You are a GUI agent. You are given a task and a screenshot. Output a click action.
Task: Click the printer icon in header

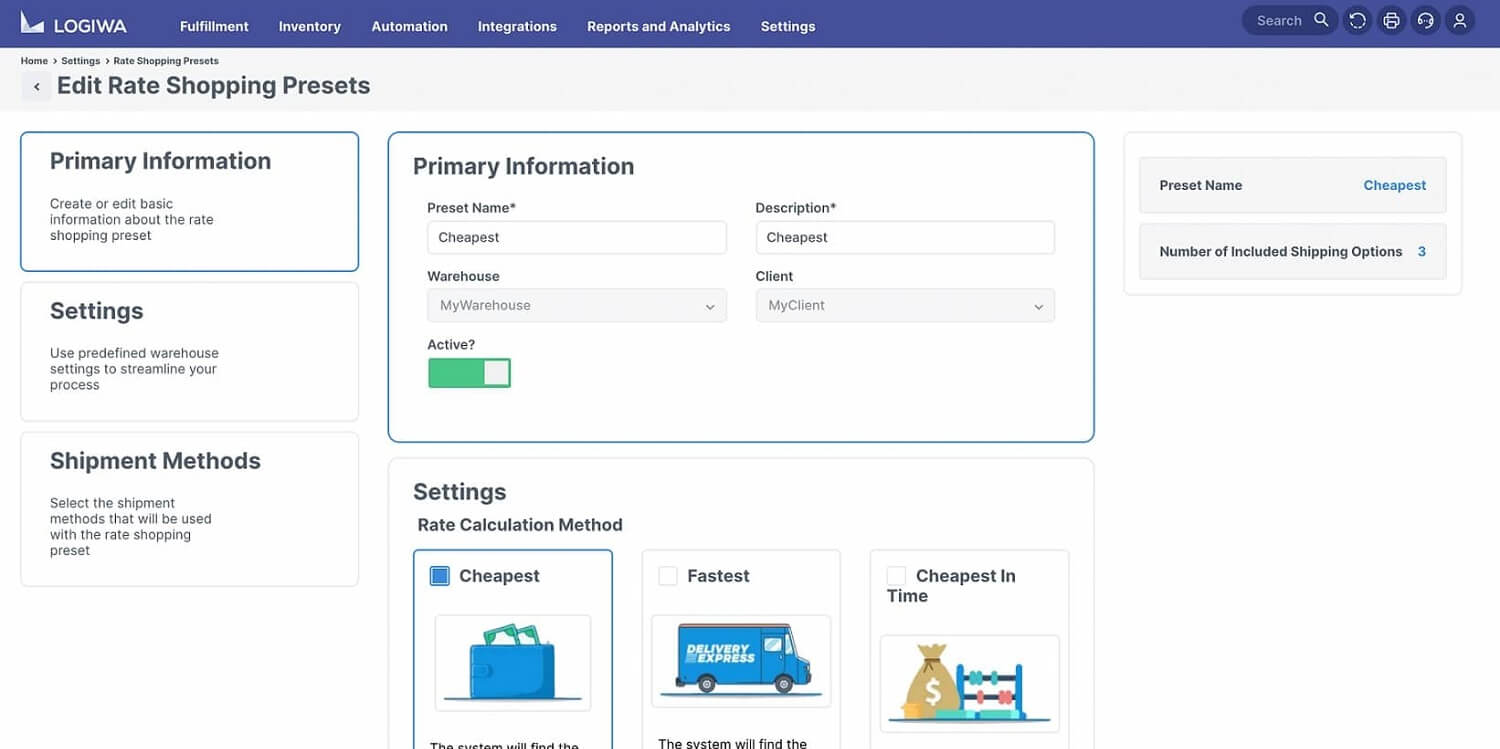point(1391,21)
